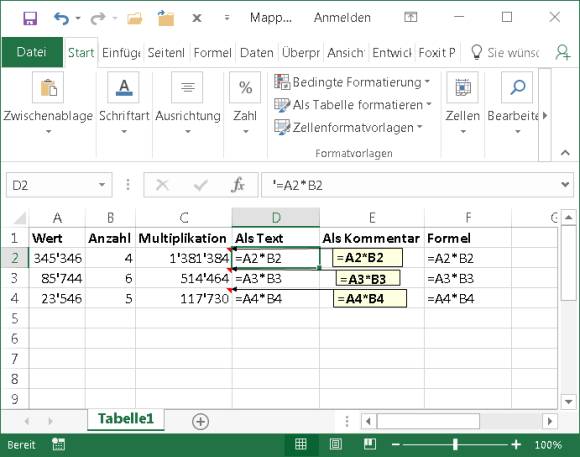Switch to normal grid view
The width and height of the screenshot is (580, 457).
click(x=300, y=444)
